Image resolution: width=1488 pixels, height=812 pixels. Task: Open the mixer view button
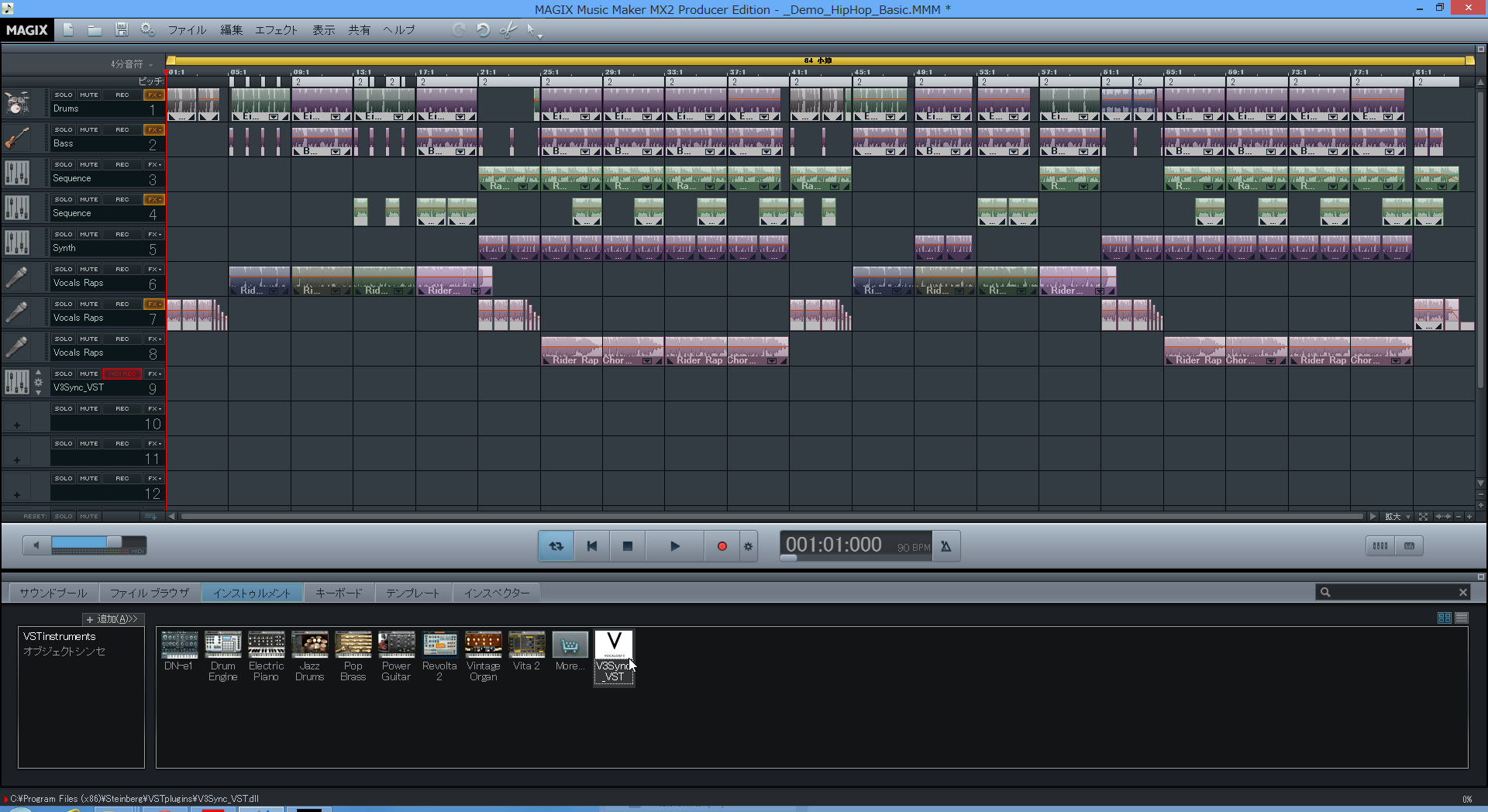click(x=1380, y=546)
